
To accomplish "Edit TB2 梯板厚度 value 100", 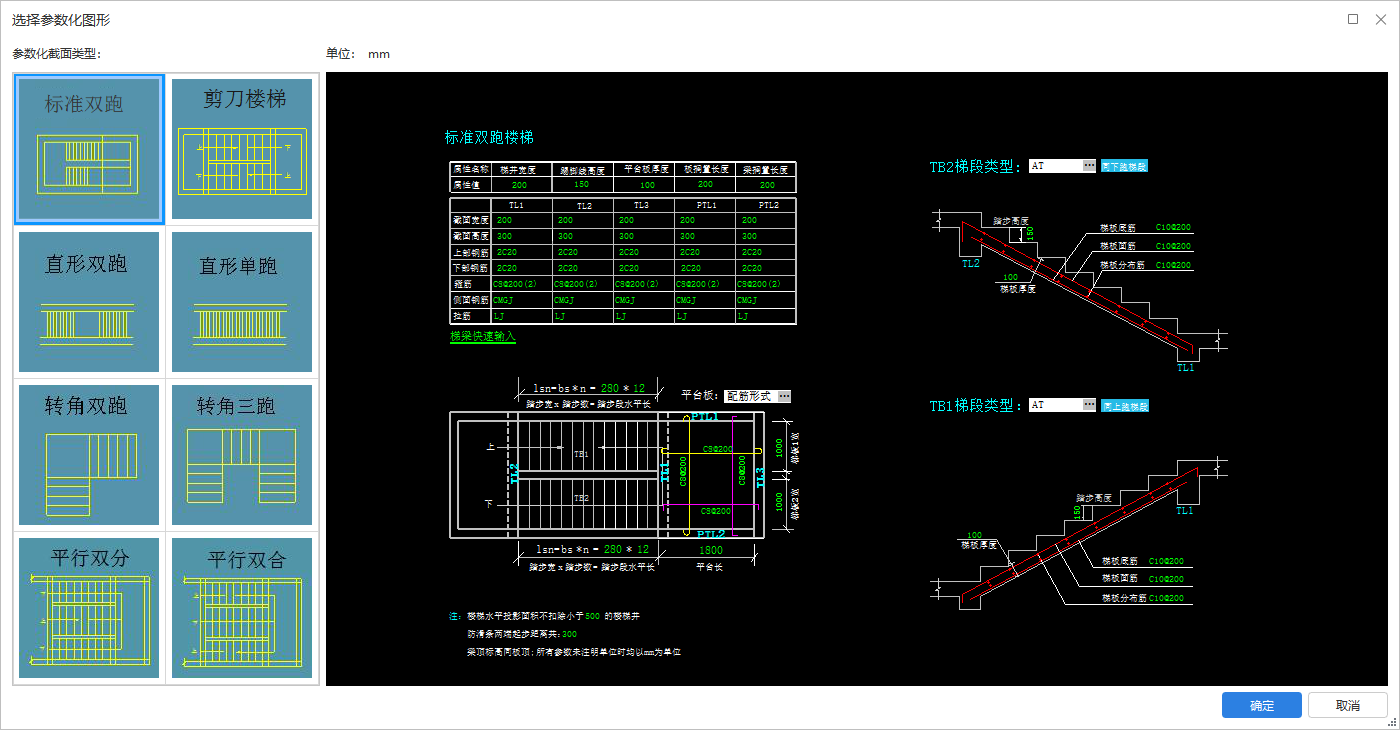I will tap(1011, 277).
